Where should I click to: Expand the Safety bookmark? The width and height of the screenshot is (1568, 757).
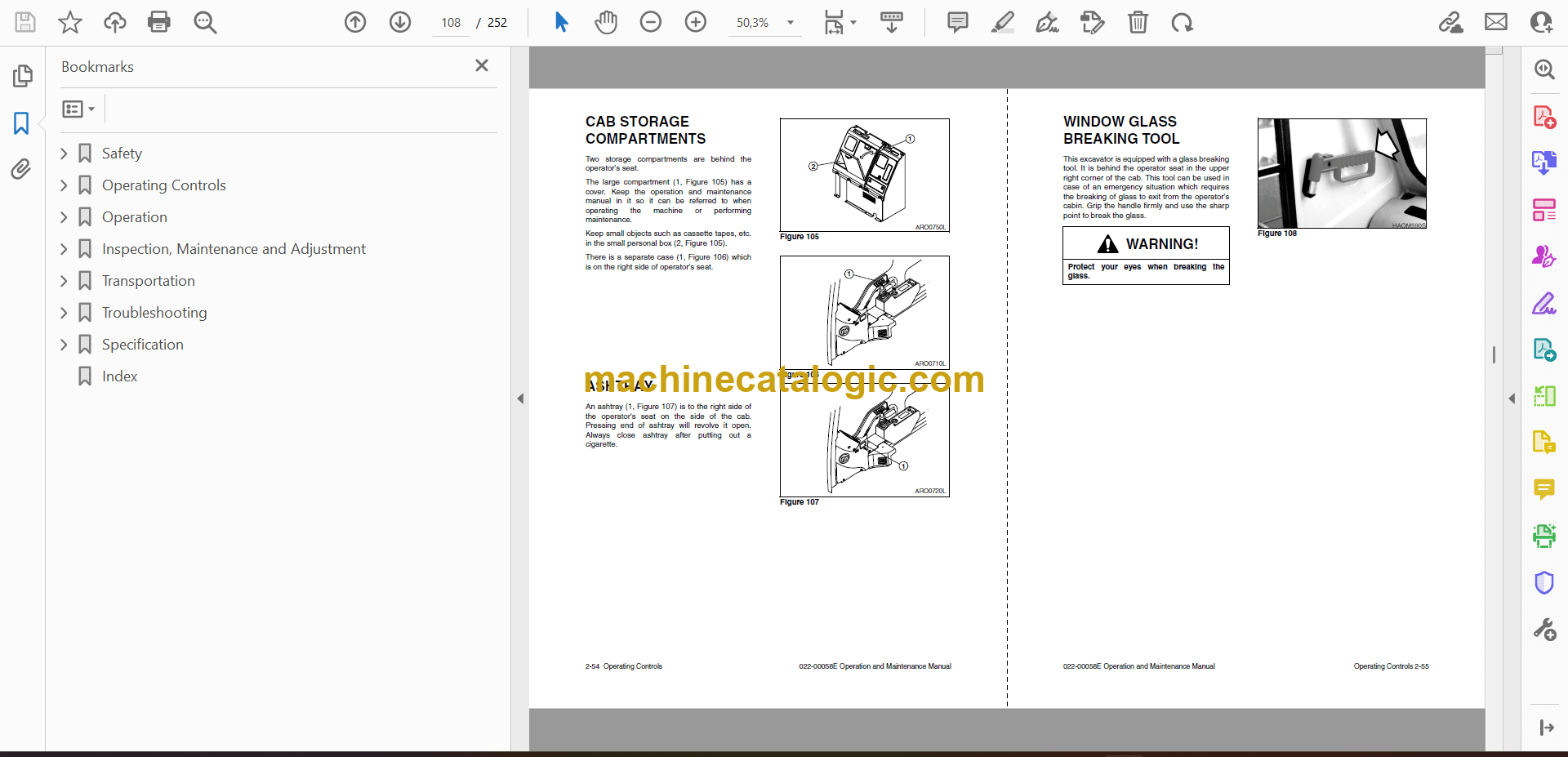click(64, 154)
